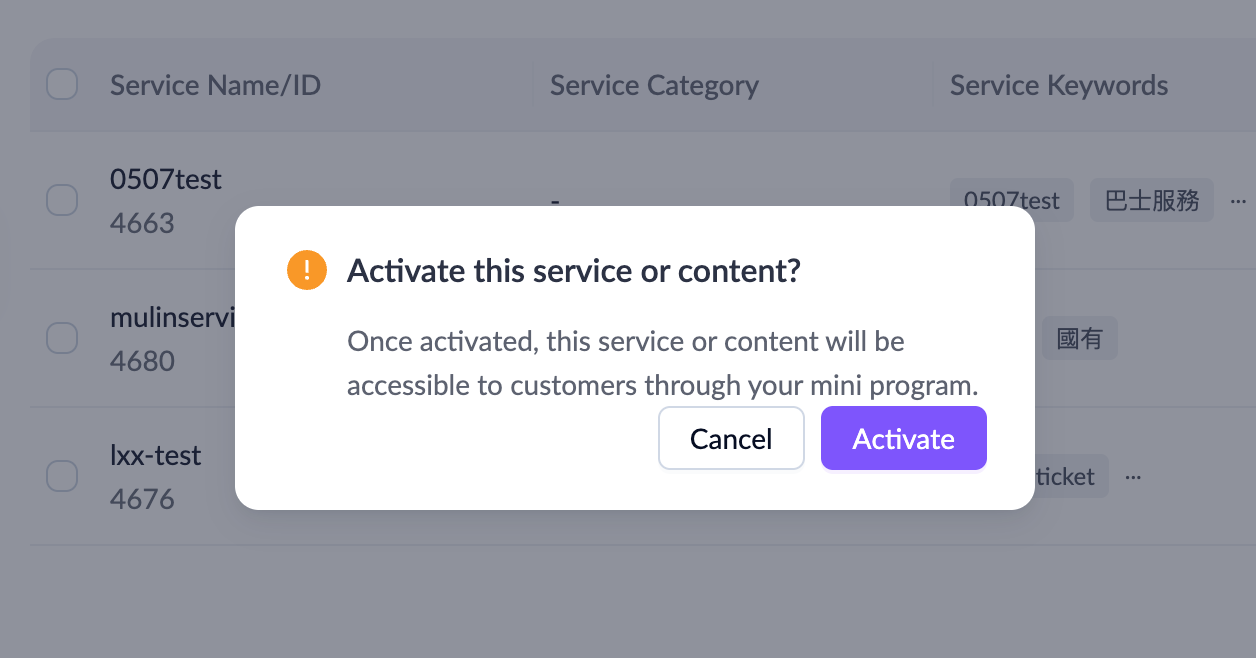Click the Service Keywords column header
Screen dimensions: 1256x658
pos(1058,85)
